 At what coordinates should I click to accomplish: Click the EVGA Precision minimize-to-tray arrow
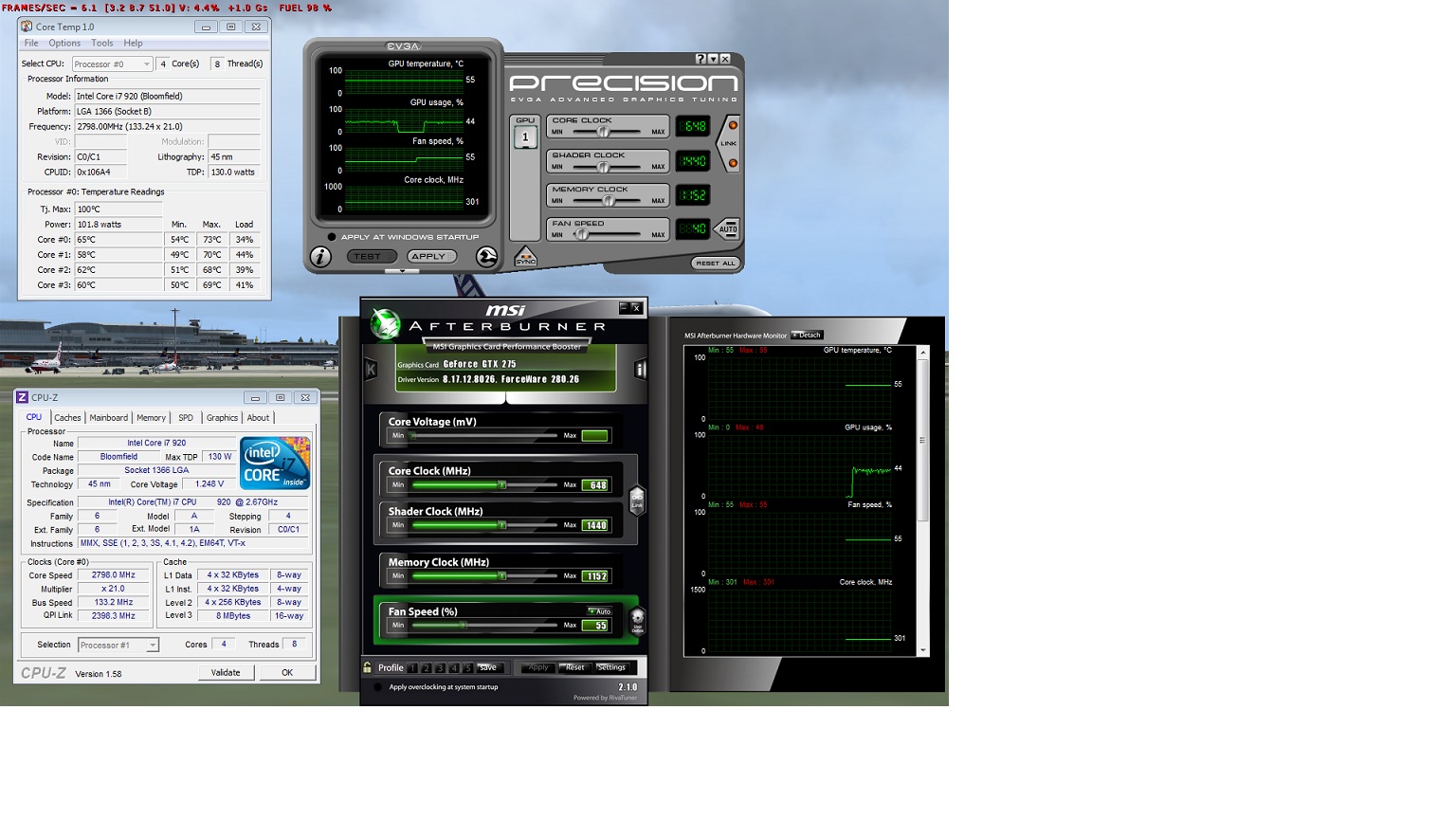(713, 59)
